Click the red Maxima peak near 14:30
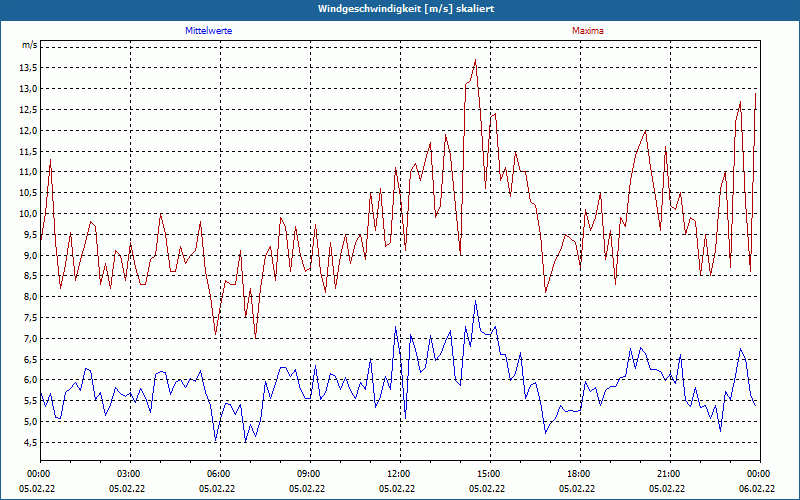 pyautogui.click(x=475, y=60)
